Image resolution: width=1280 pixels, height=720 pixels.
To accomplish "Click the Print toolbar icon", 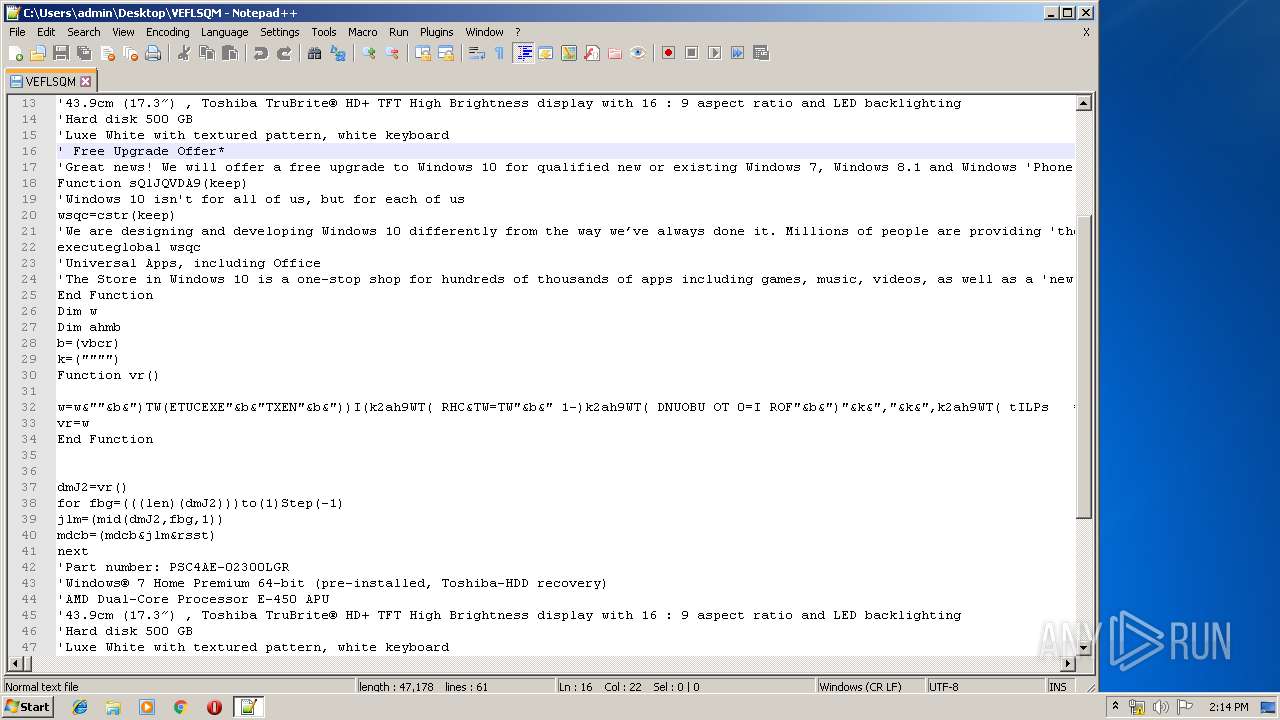I will tap(153, 53).
